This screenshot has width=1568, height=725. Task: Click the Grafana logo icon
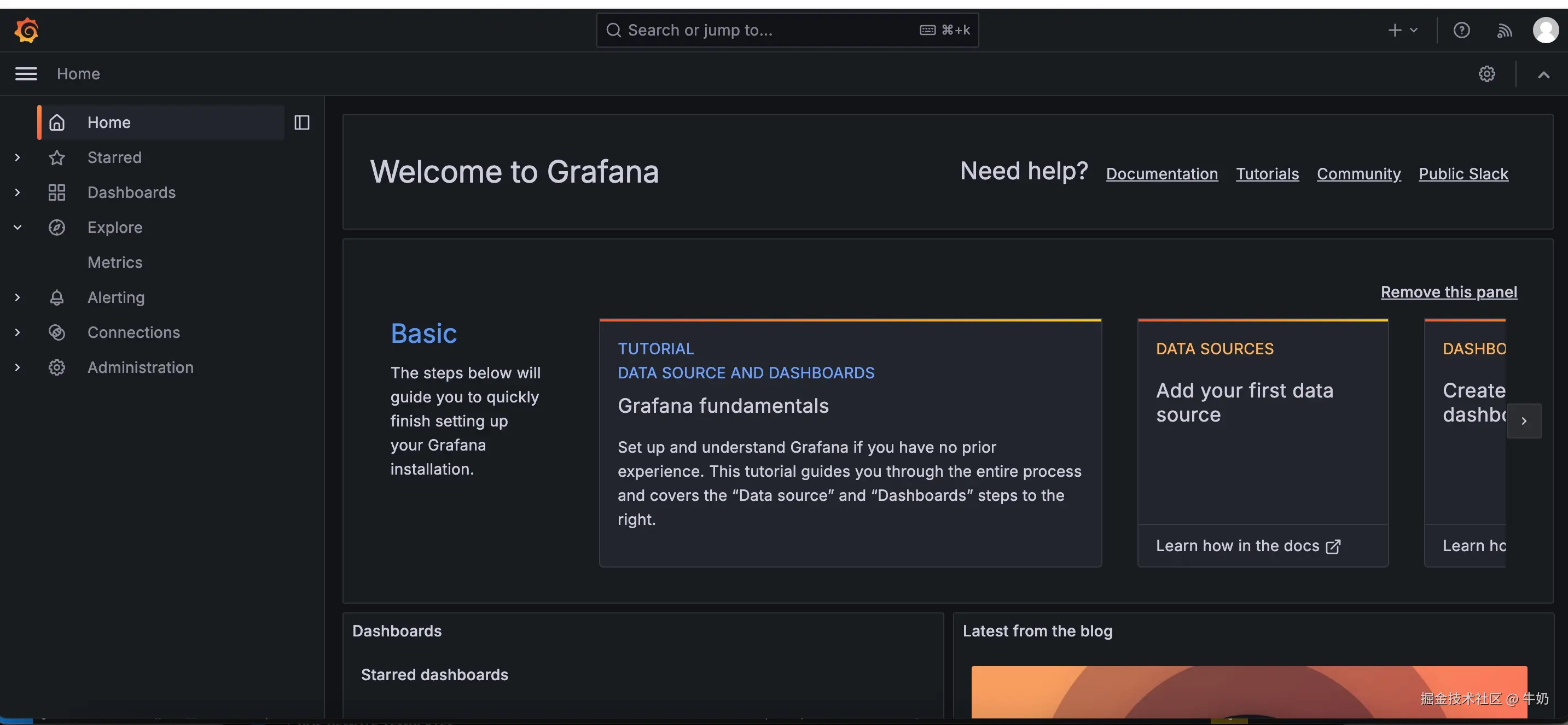tap(26, 30)
